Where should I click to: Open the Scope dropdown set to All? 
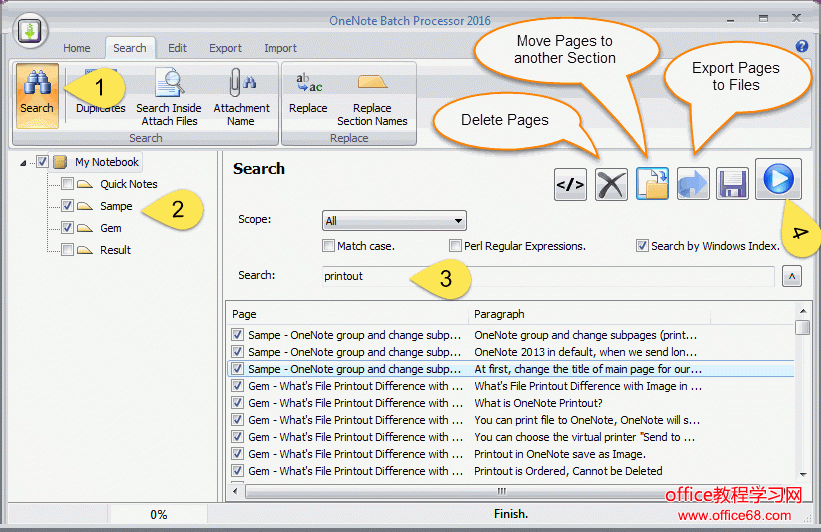(394, 220)
